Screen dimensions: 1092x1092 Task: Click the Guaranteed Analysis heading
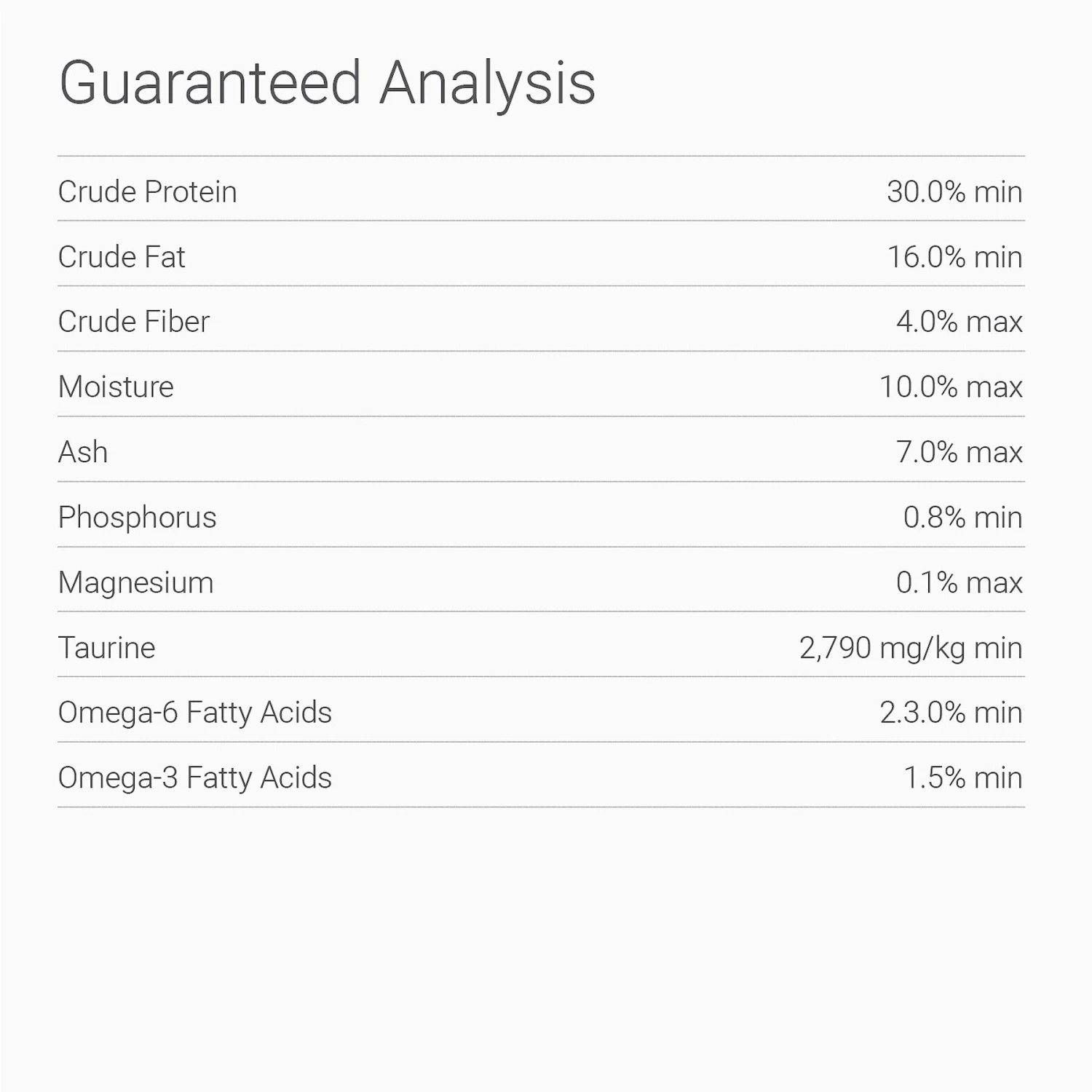point(327,84)
